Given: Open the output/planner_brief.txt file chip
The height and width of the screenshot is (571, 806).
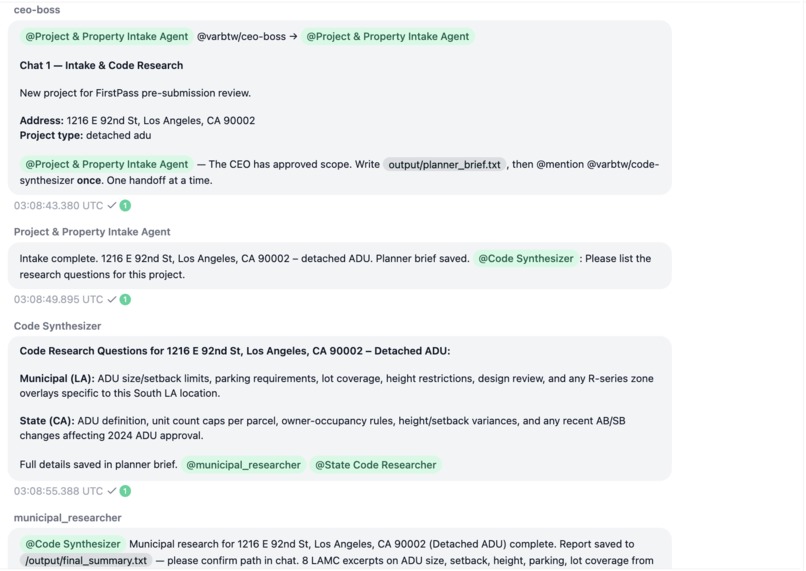Looking at the screenshot, I should point(444,164).
